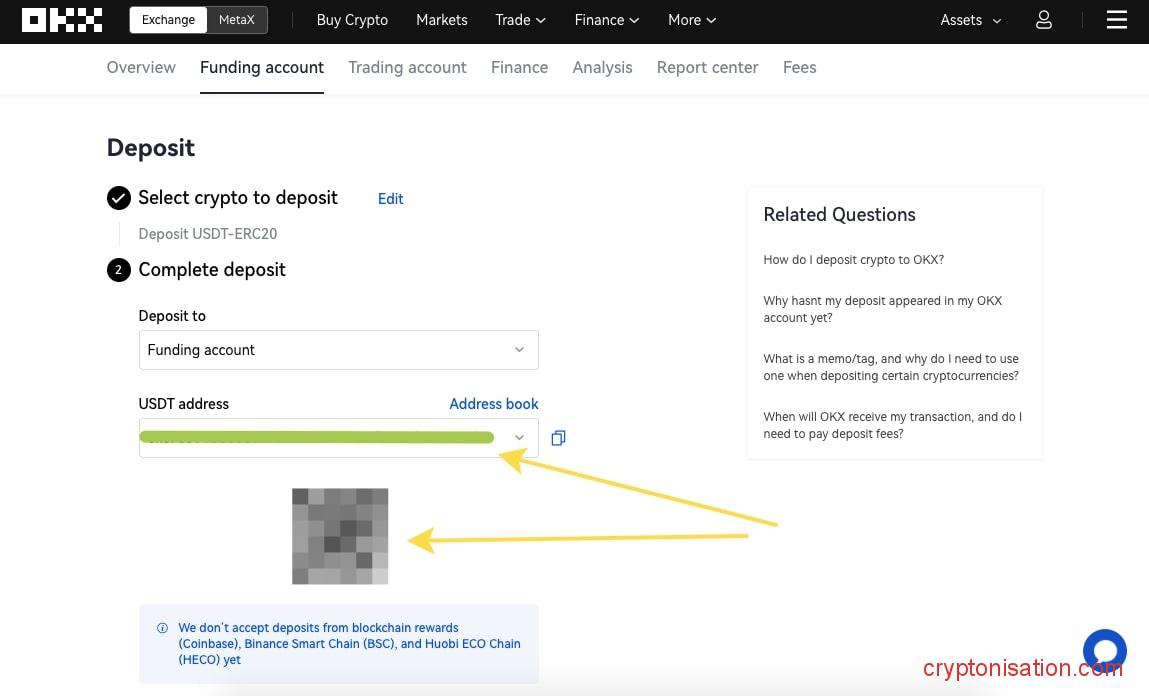Click Edit next to Select crypto
This screenshot has height=696, width=1149.
pyautogui.click(x=390, y=199)
